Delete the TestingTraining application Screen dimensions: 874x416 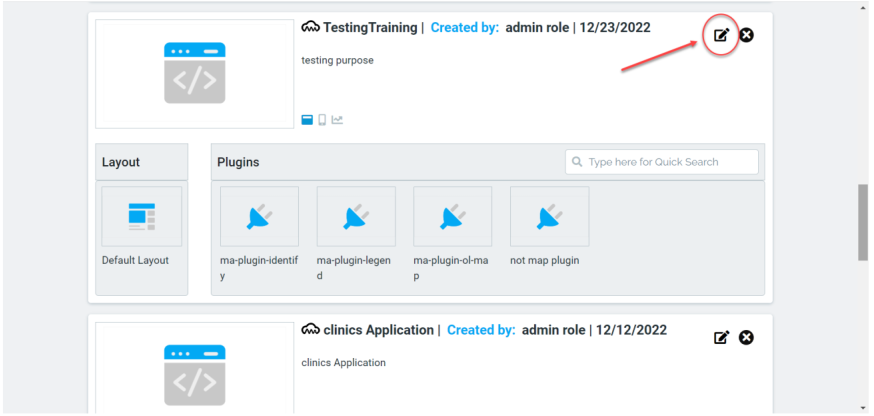[746, 35]
